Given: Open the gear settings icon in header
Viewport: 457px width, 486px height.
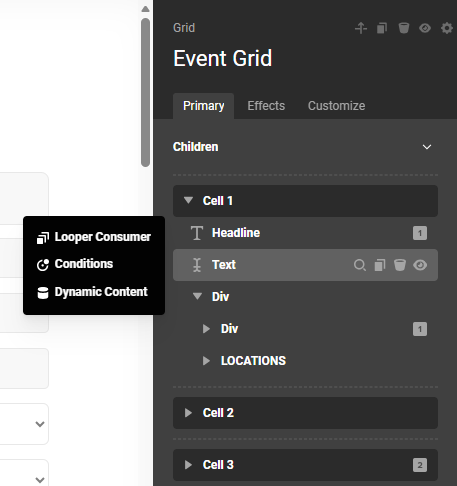Looking at the screenshot, I should (x=447, y=28).
